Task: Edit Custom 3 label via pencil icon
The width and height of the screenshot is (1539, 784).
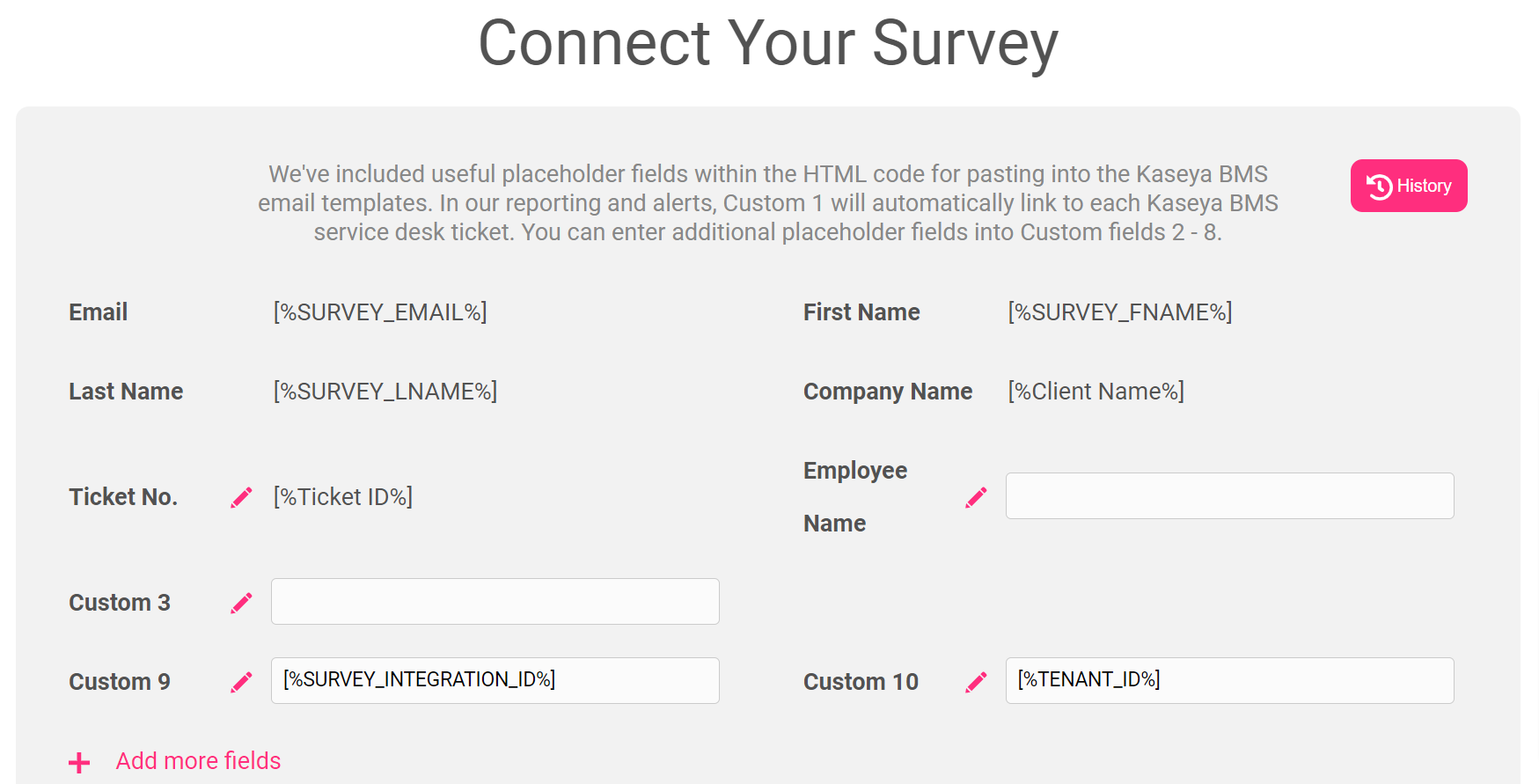Action: [x=241, y=603]
